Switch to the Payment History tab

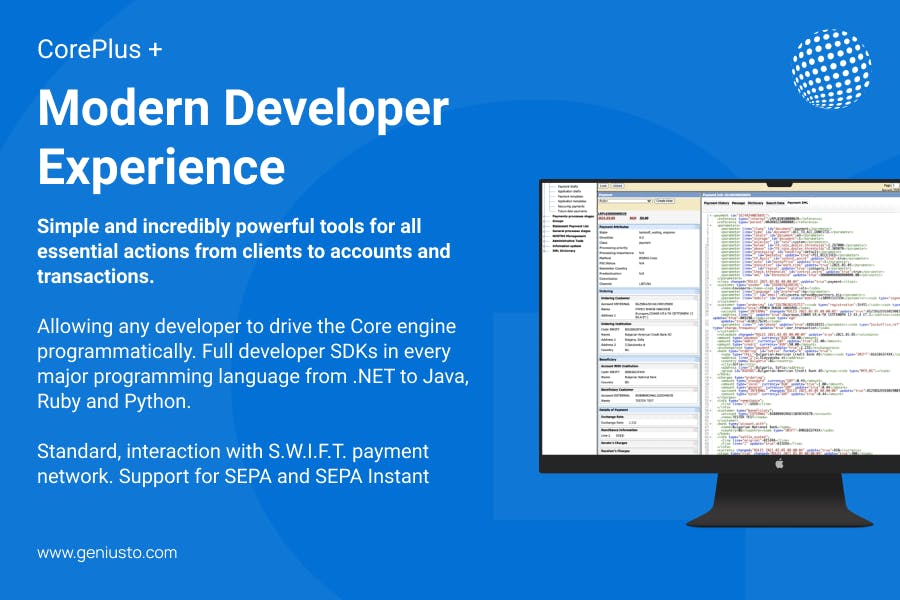point(716,203)
